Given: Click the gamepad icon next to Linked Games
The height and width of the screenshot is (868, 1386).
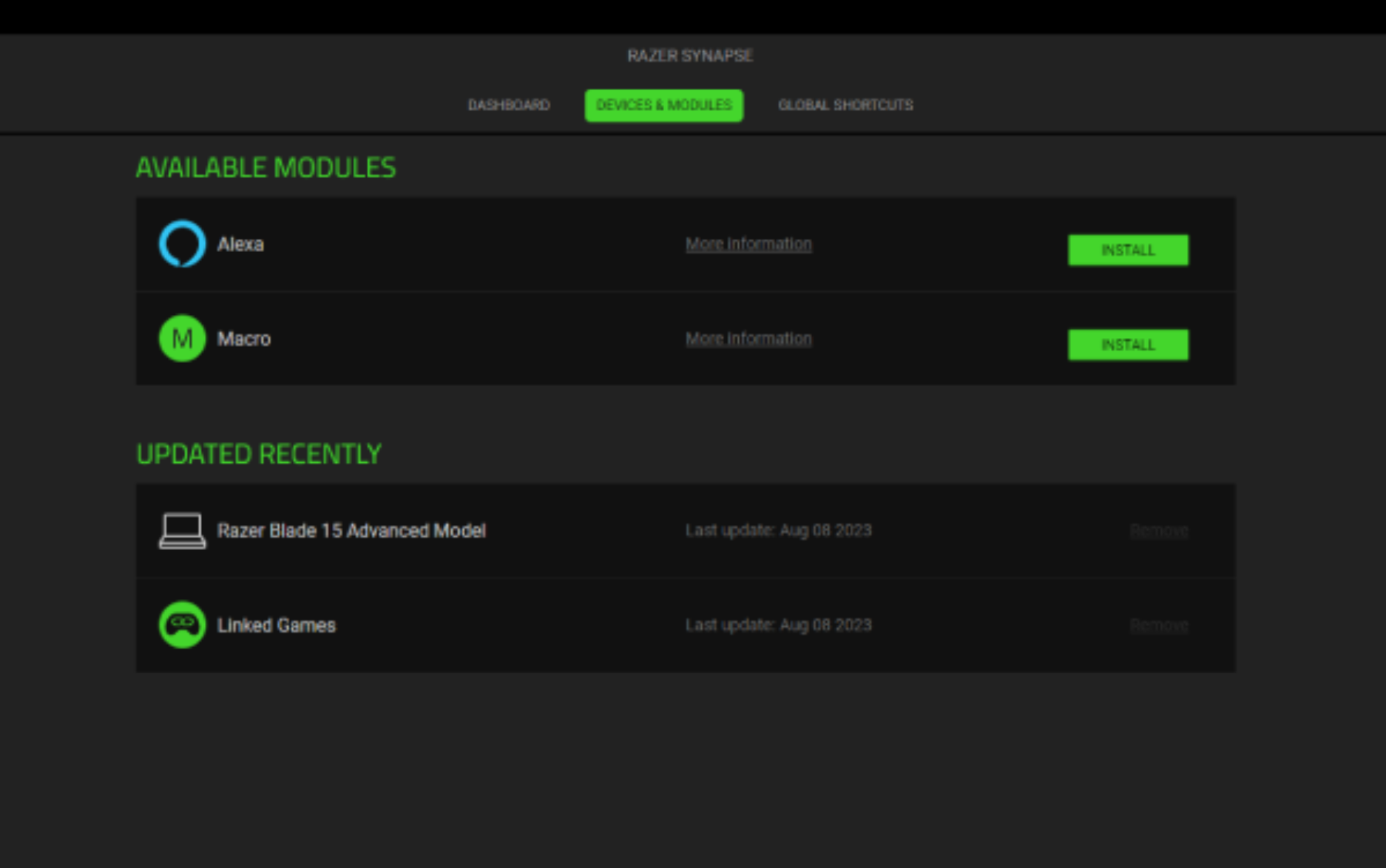Looking at the screenshot, I should click(181, 625).
